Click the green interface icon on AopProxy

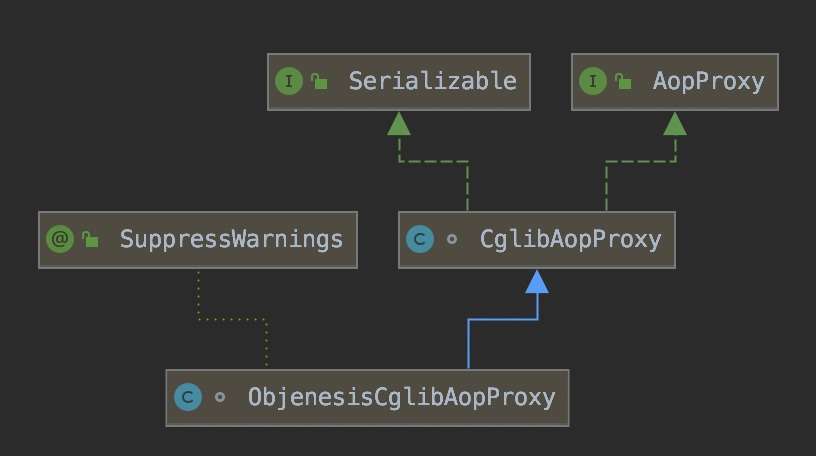tap(594, 82)
